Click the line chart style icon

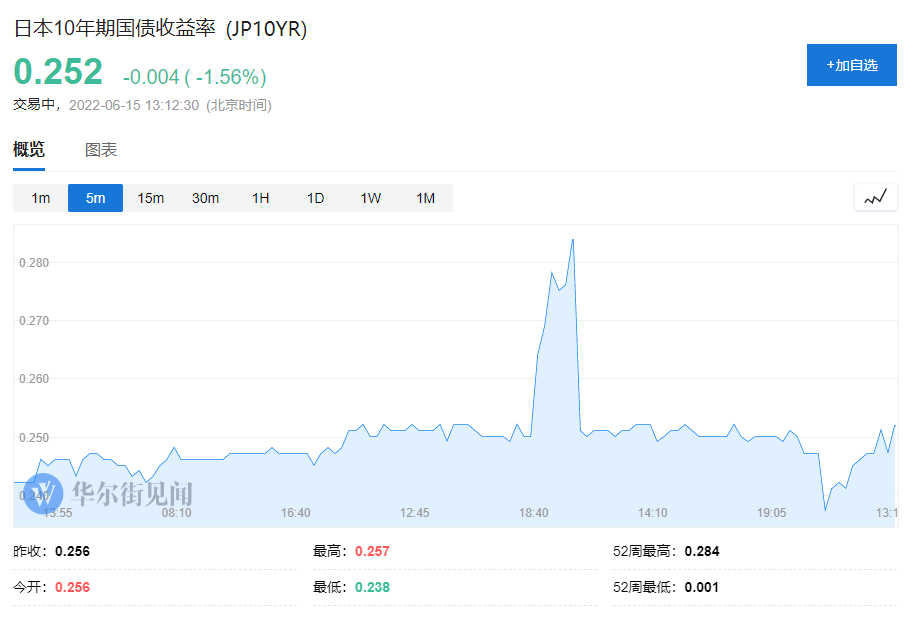(x=875, y=197)
